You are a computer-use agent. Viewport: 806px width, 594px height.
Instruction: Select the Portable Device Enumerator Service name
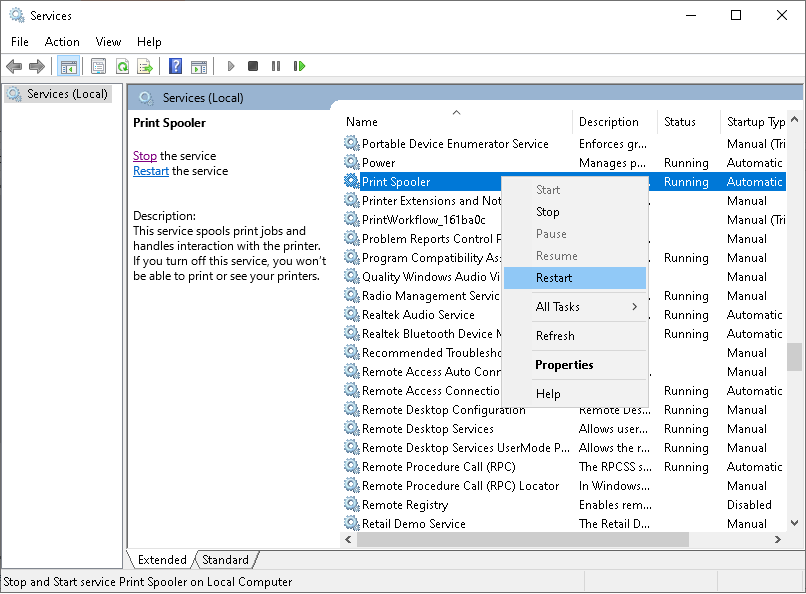click(455, 144)
